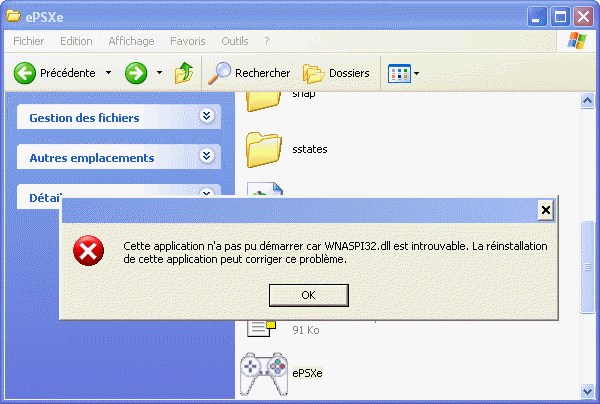600x404 pixels.
Task: Click the Détails panel heading
Action: click(x=45, y=197)
